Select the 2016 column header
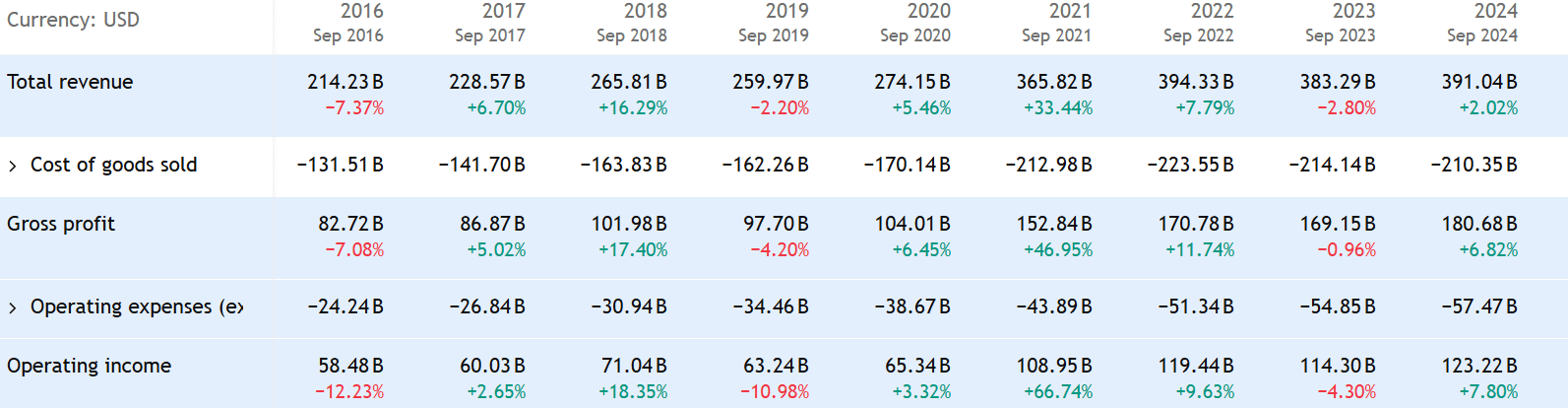 pyautogui.click(x=361, y=12)
